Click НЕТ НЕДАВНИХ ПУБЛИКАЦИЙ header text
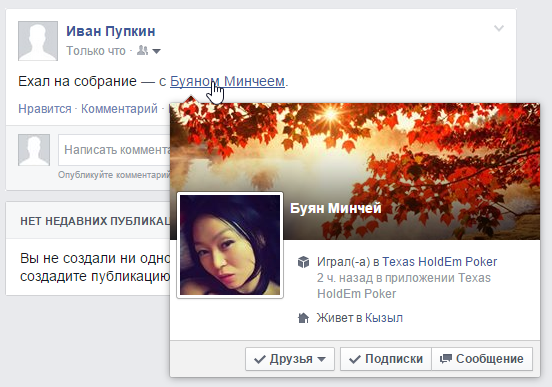Image resolution: width=552 pixels, height=387 pixels. point(95,221)
